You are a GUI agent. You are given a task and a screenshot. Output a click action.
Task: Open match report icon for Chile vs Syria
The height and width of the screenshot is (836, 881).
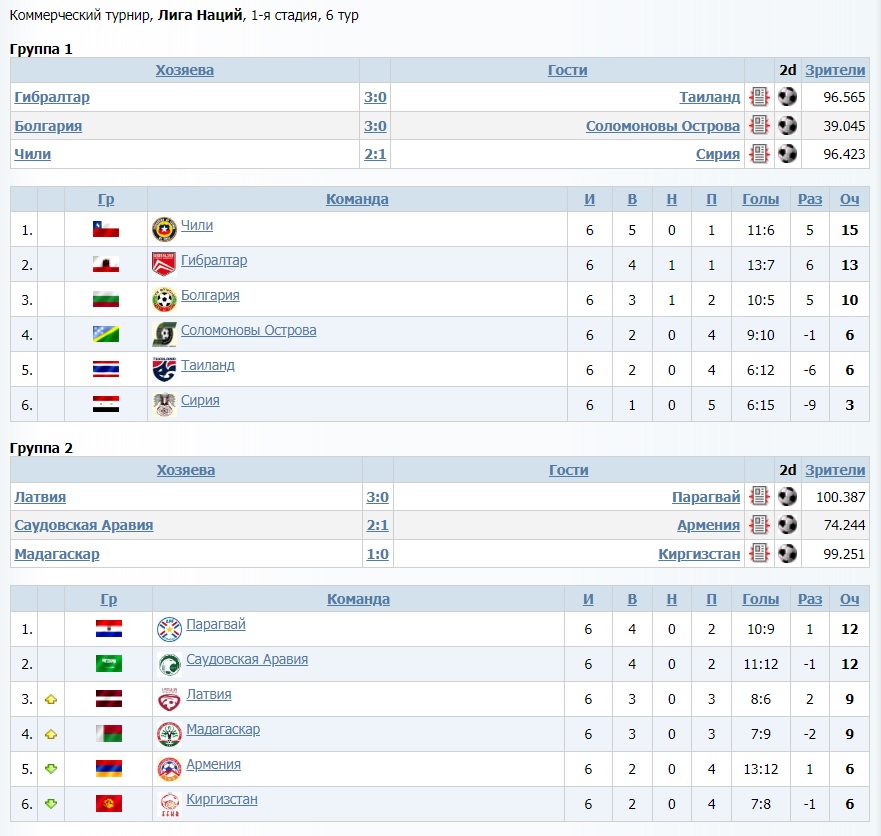pyautogui.click(x=759, y=154)
